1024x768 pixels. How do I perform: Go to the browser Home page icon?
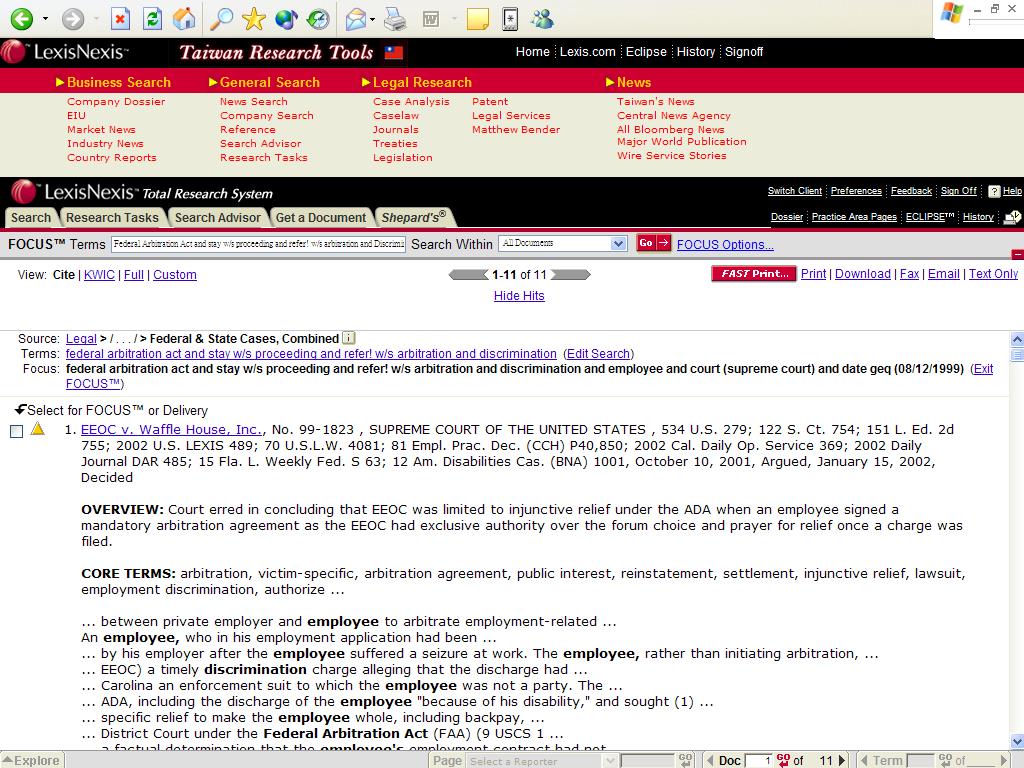184,18
